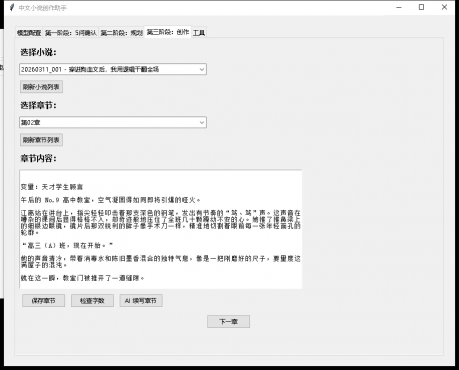Open the 第一阶段 tab

click(71, 33)
